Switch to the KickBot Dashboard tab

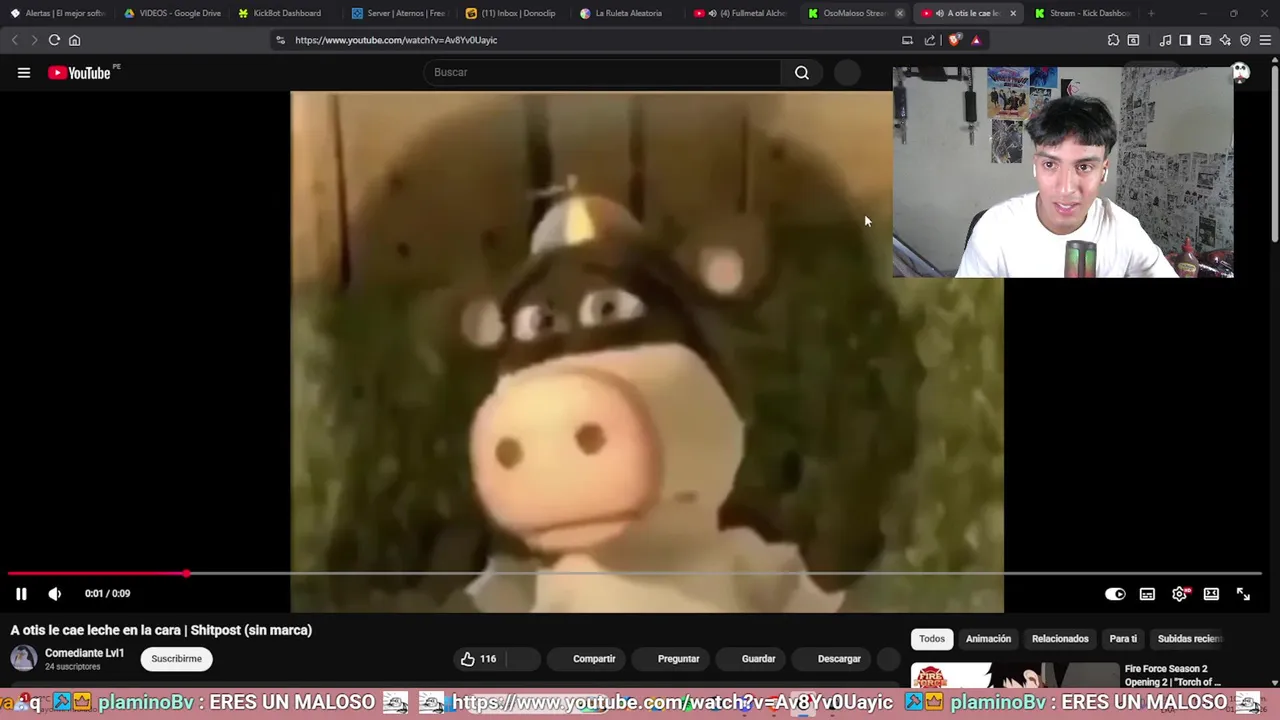point(286,13)
